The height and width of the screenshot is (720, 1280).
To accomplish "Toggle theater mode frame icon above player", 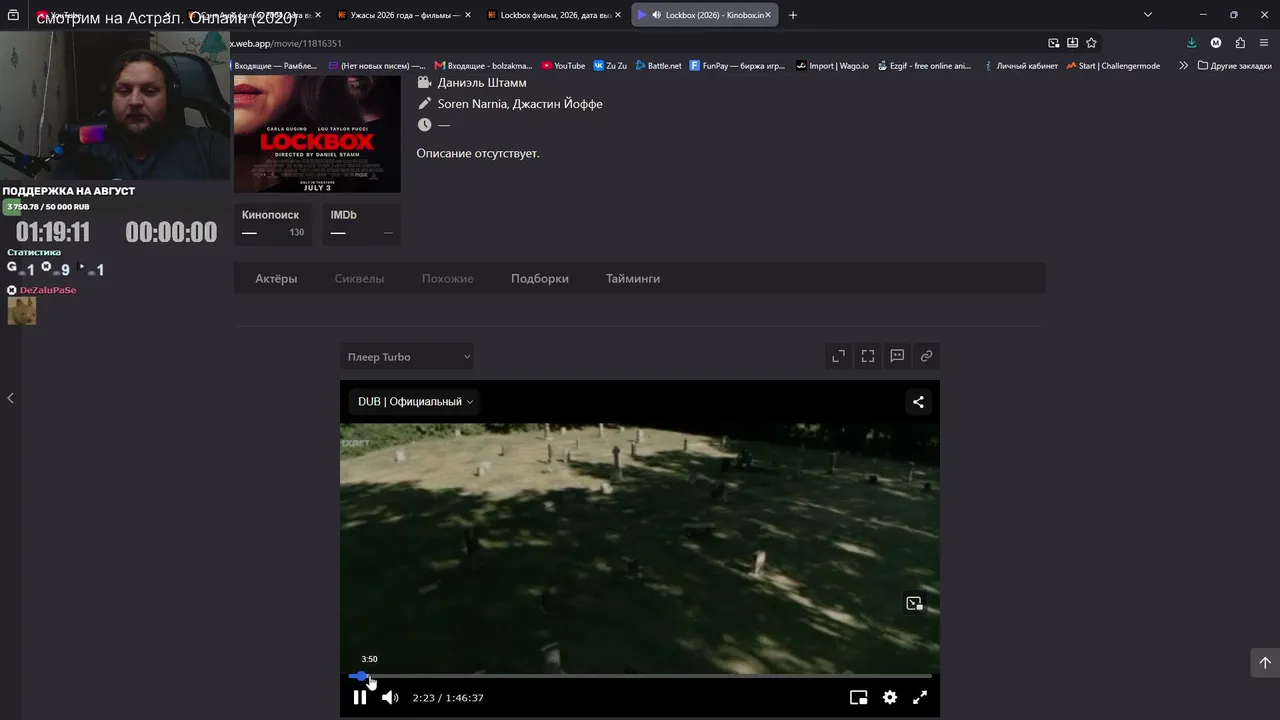I will 868,356.
